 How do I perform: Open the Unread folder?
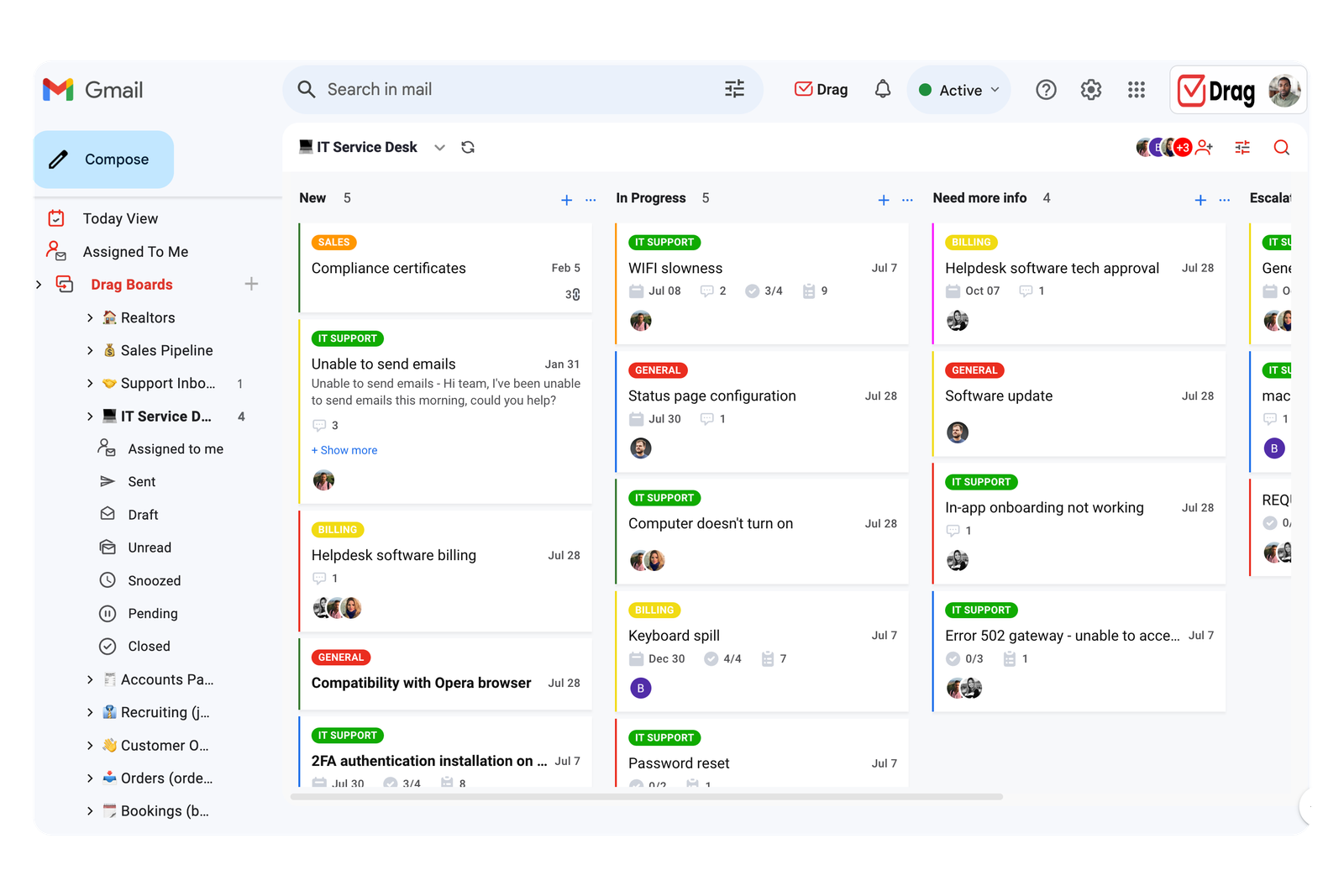point(150,548)
